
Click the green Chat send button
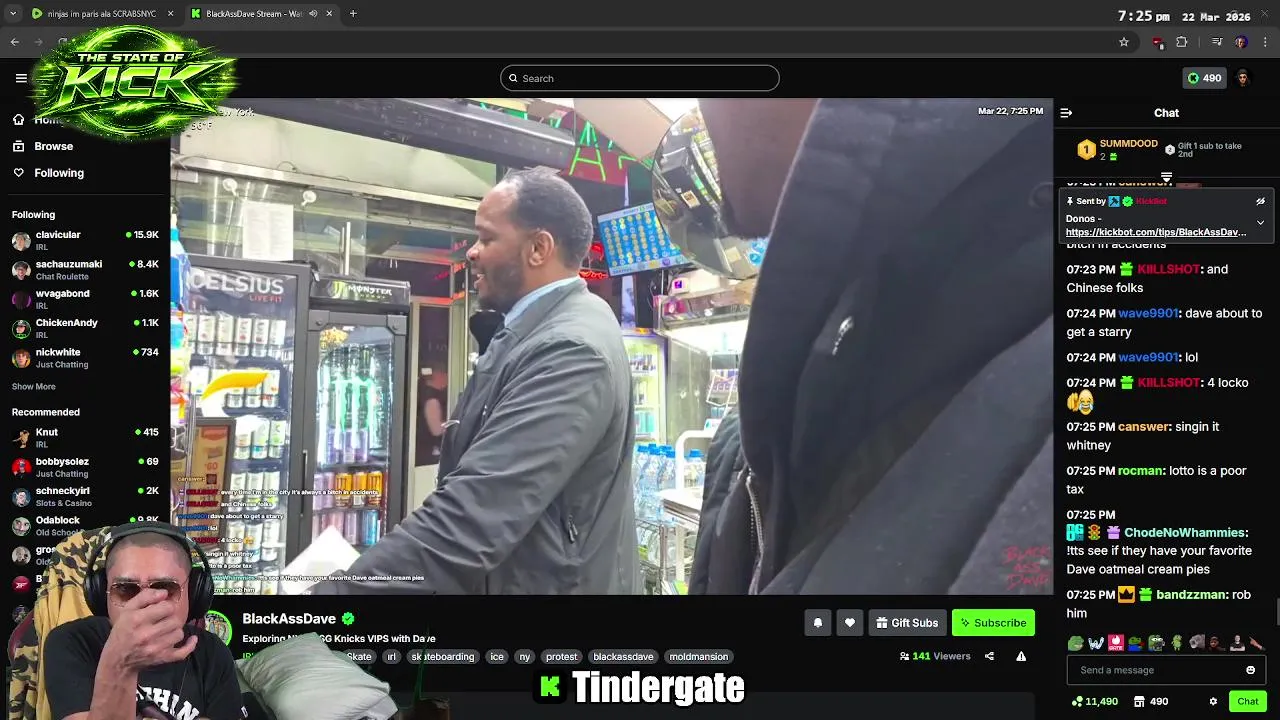(1247, 702)
